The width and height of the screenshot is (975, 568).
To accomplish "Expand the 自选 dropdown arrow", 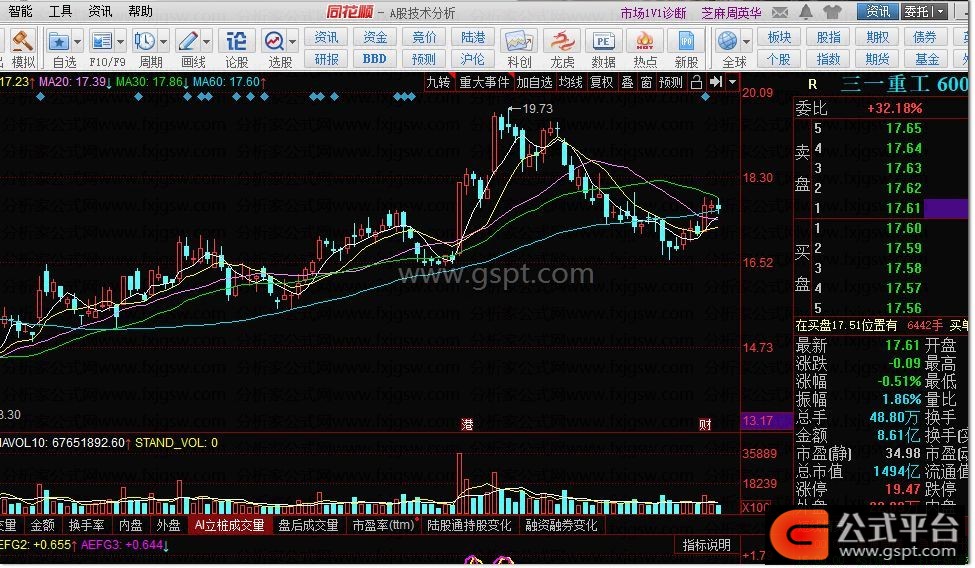I will (78, 42).
